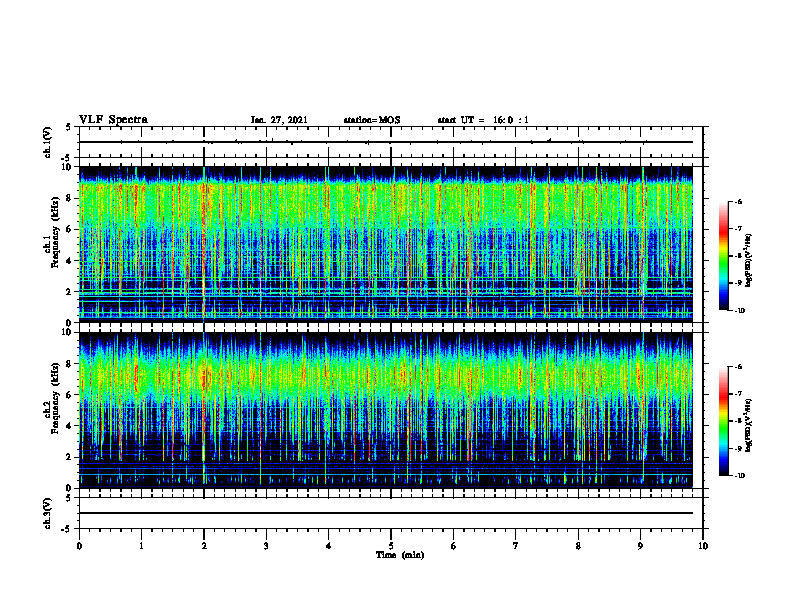The image size is (792, 612).
Task: Click time tick label "10" on bottom axis
Action: [x=703, y=546]
